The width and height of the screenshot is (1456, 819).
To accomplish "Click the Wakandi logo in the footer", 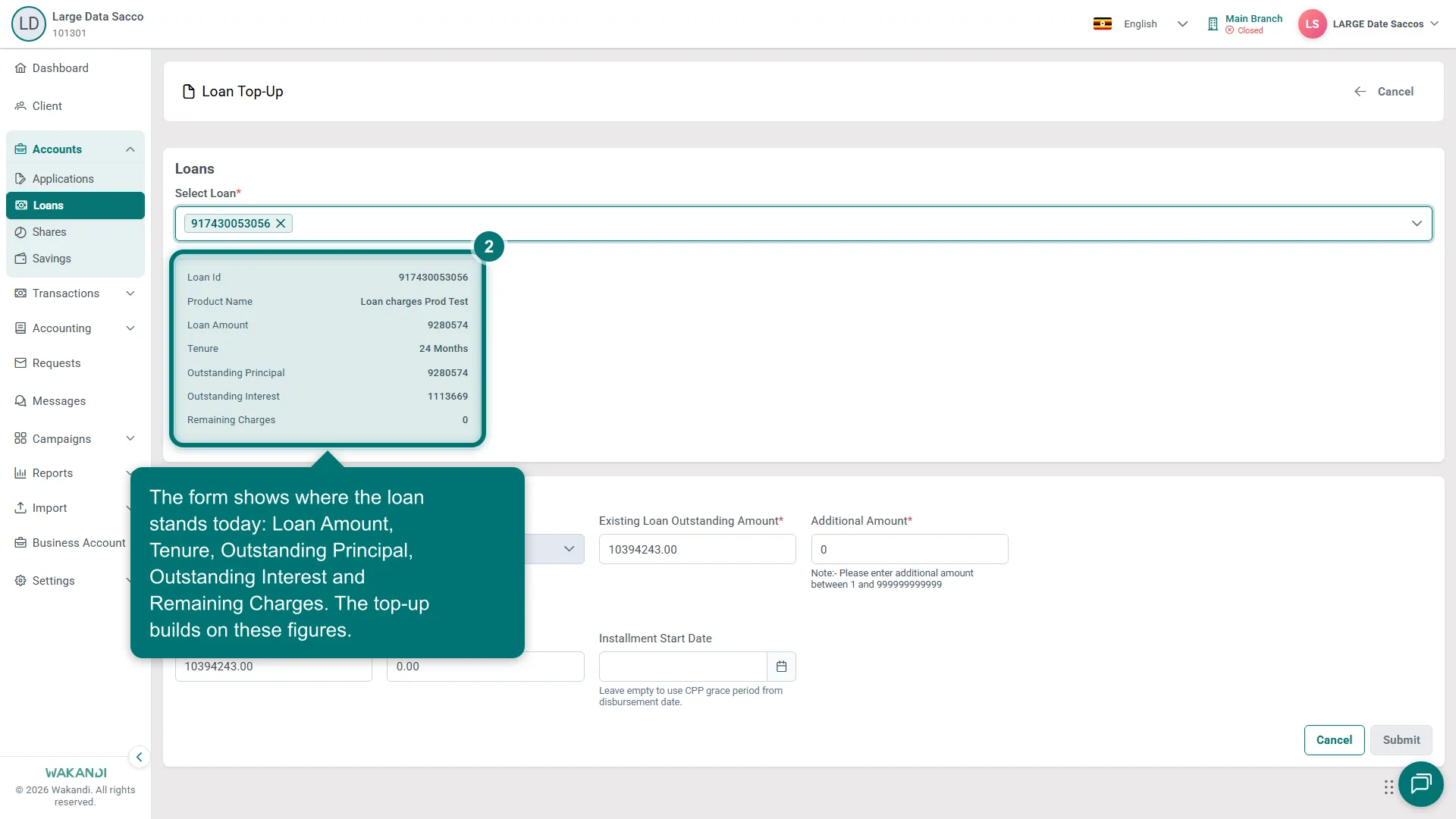I will point(76,773).
